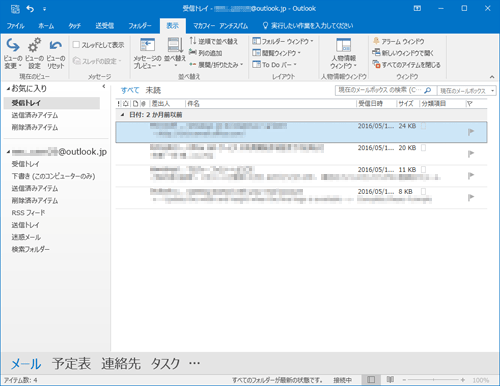Viewport: 500px width, 386px height.
Task: Click 新しいウィンドウで開く
Action: [403, 53]
